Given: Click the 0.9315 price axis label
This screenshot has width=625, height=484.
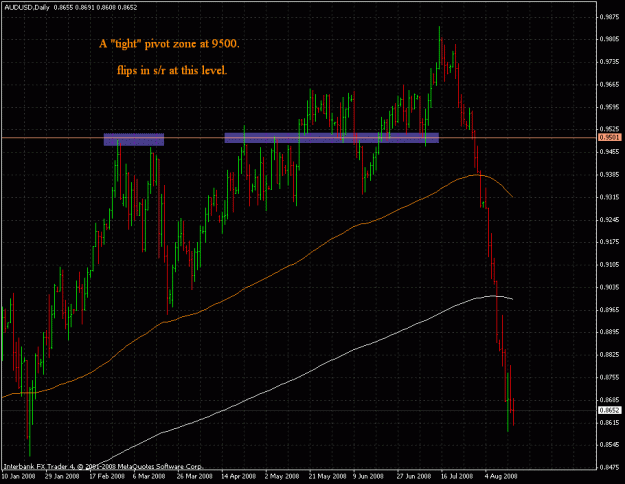Looking at the screenshot, I should 610,197.
